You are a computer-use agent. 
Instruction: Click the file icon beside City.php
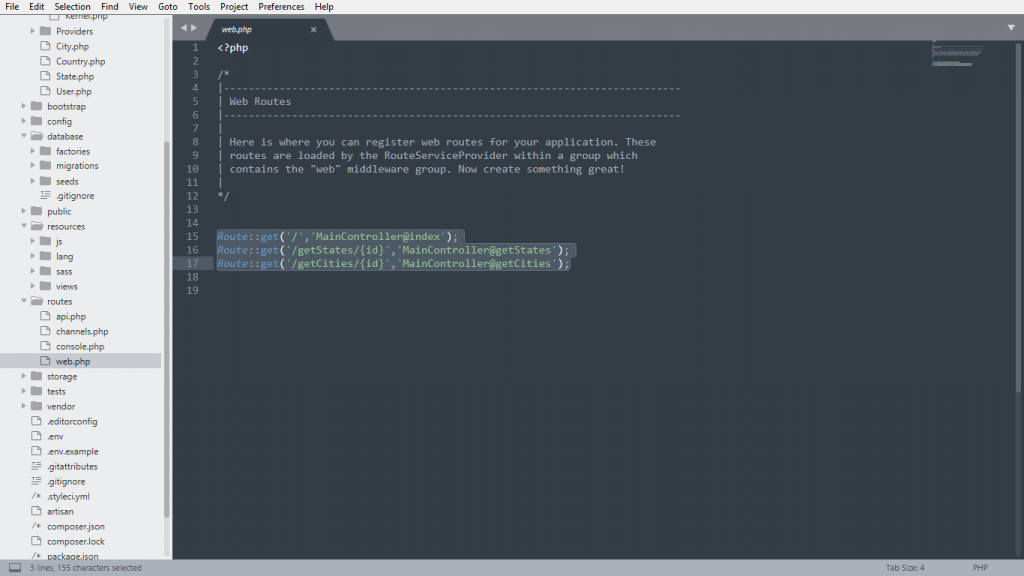[45, 46]
